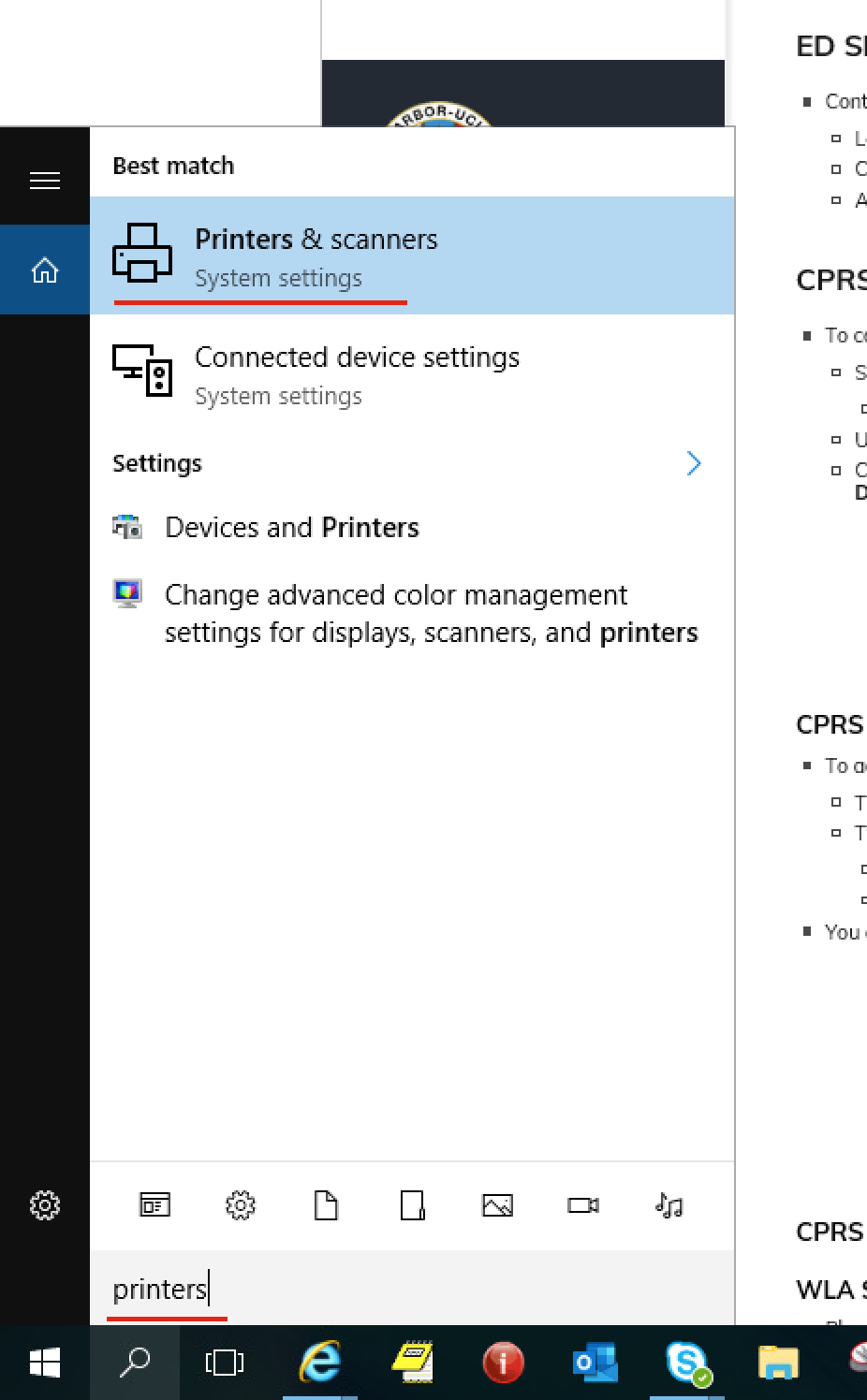
Task: Filter search results by Photos
Action: tap(497, 1205)
